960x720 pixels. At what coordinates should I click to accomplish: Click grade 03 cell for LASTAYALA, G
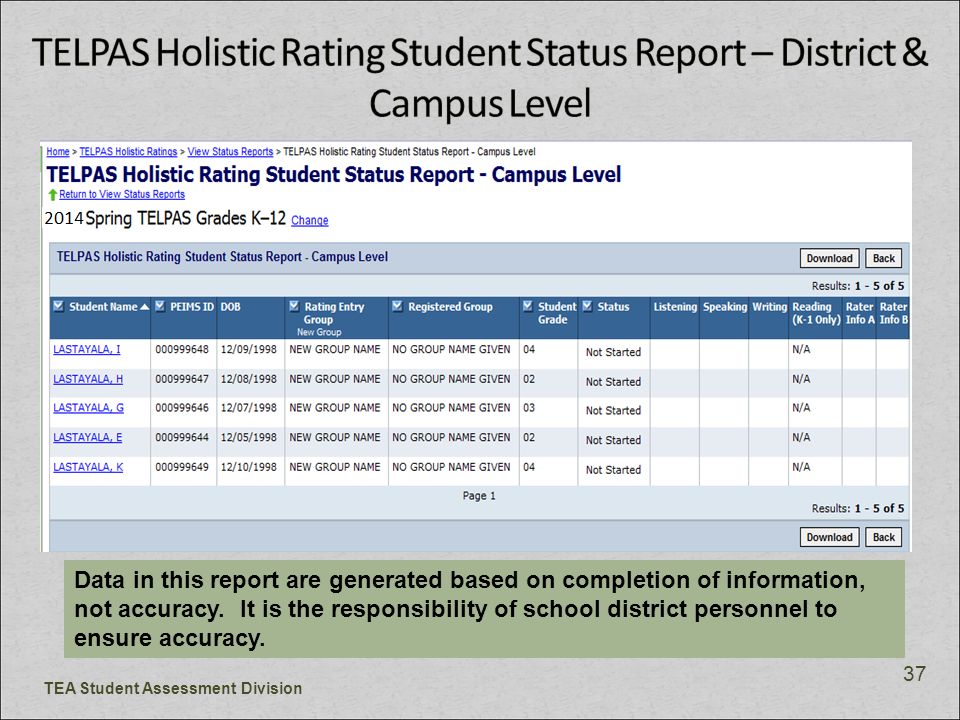tap(529, 408)
